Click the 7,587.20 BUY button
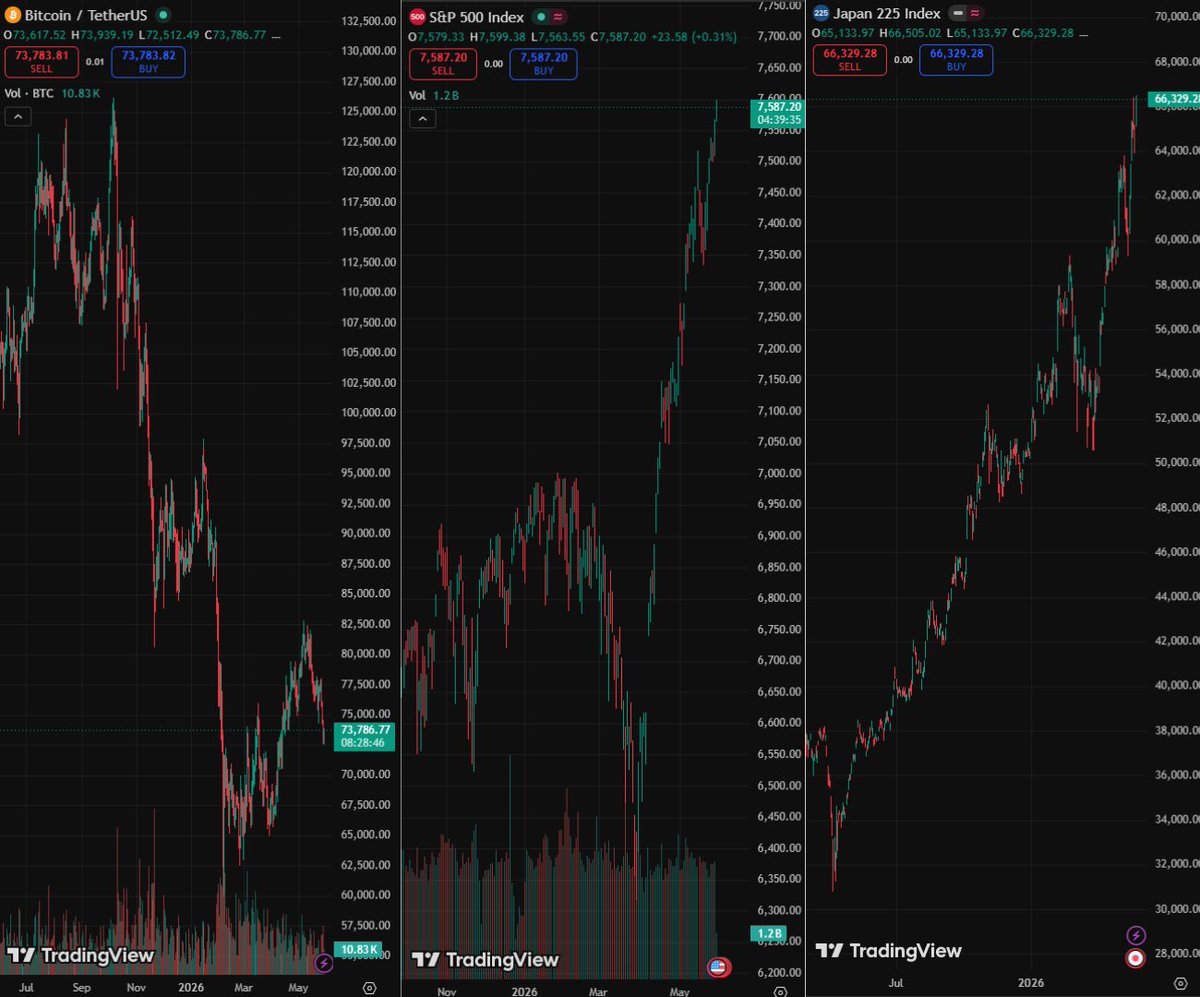 (543, 64)
